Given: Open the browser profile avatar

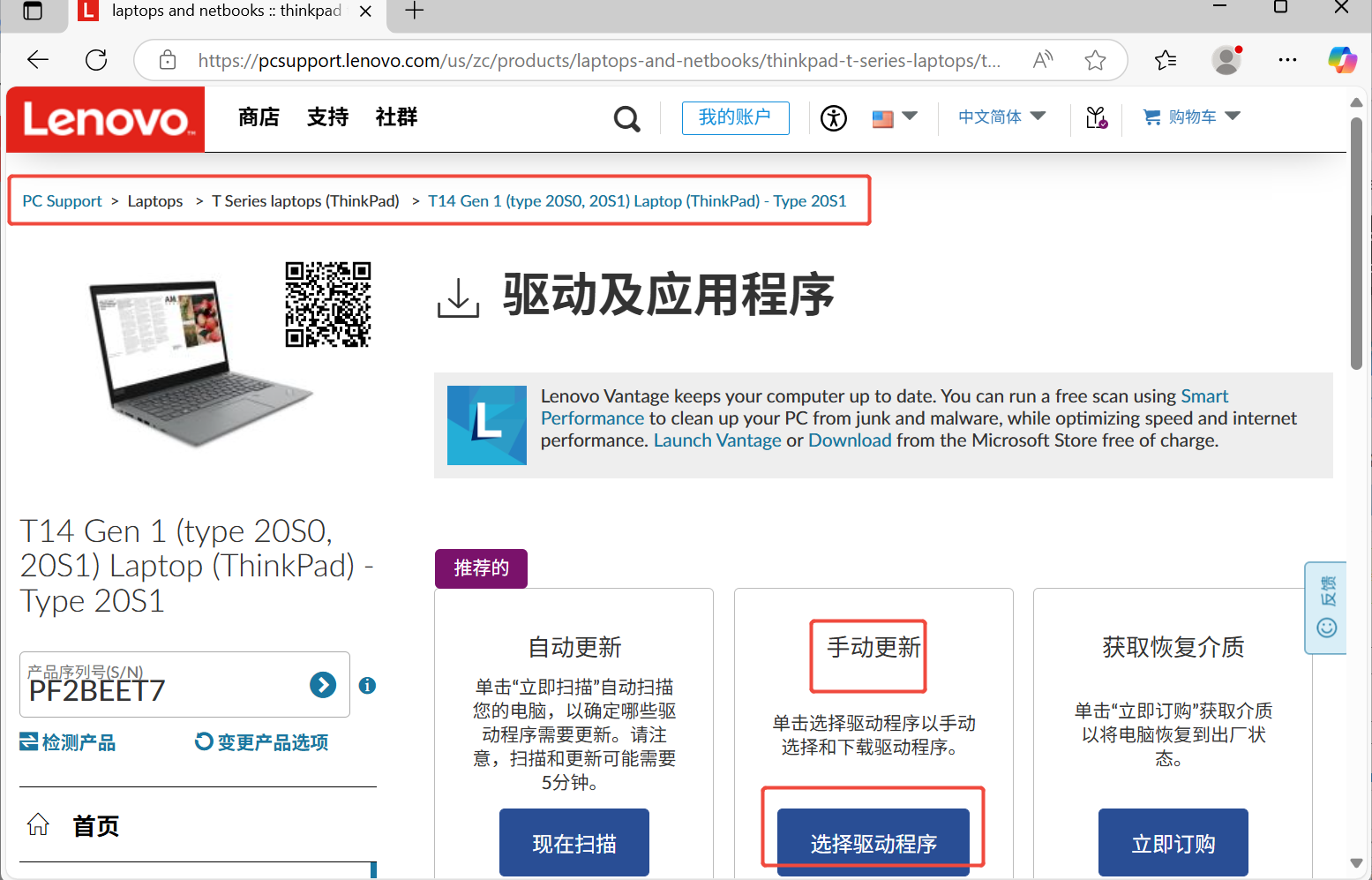Looking at the screenshot, I should pos(1226,60).
